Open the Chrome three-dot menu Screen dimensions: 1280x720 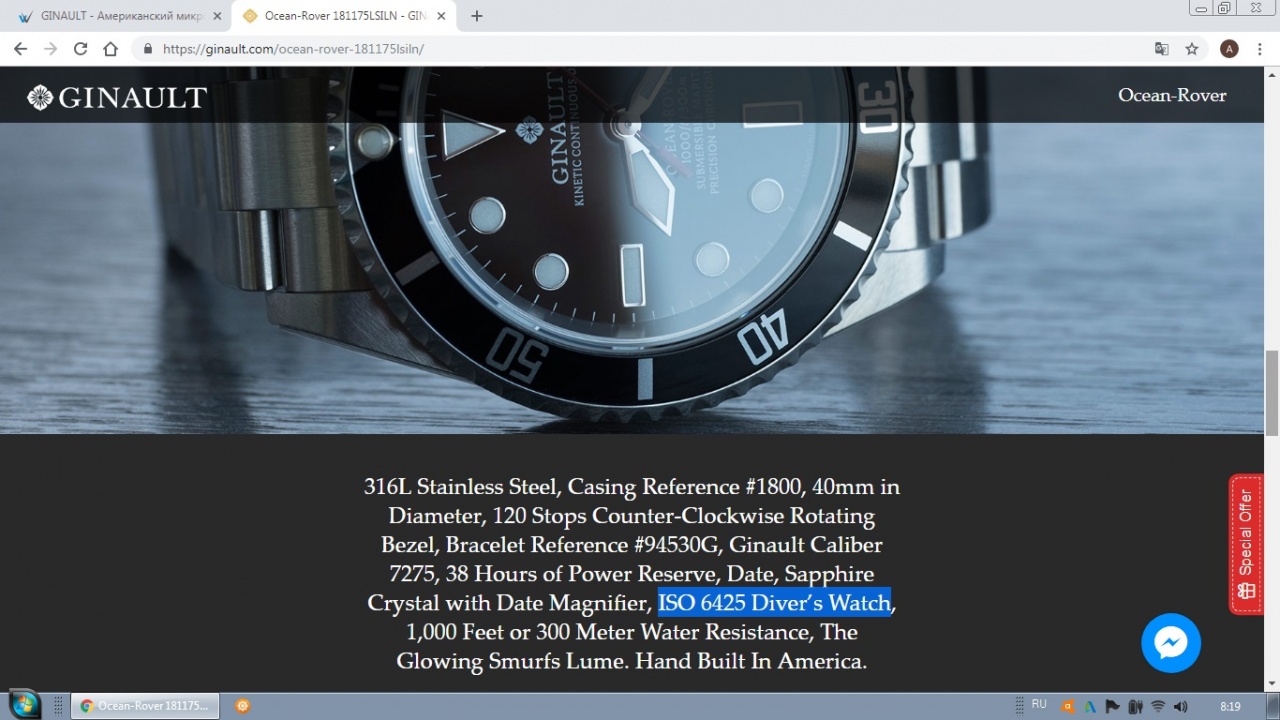coord(1262,49)
